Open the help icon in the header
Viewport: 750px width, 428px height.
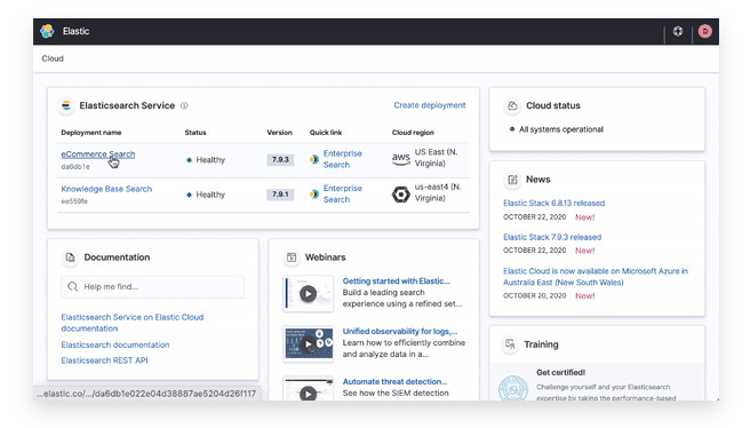pyautogui.click(x=678, y=31)
